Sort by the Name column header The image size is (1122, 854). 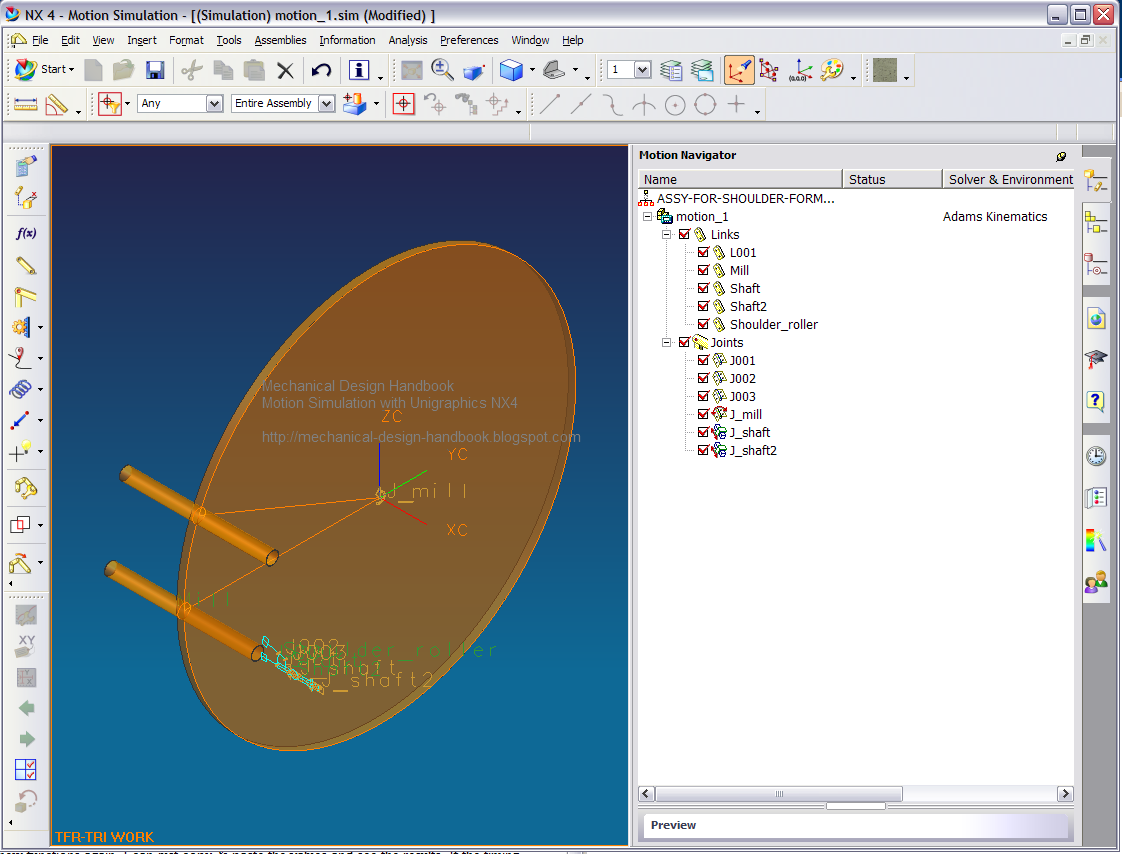pos(740,179)
